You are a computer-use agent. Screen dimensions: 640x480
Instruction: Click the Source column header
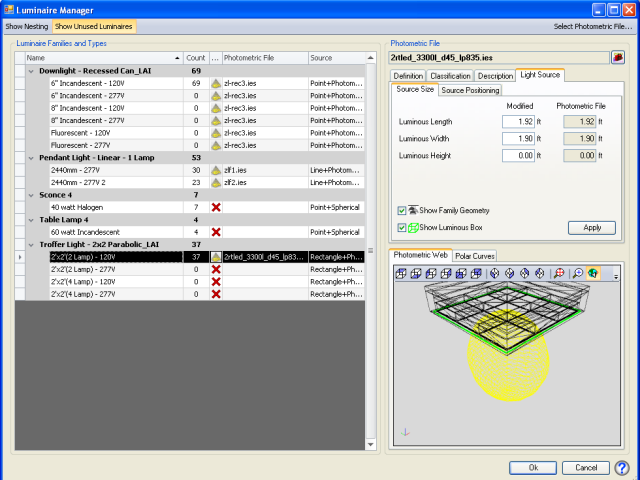click(337, 58)
